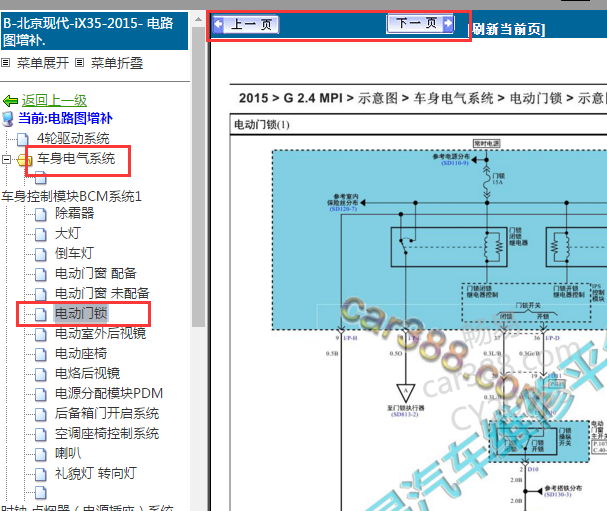Open the 喇叭 entry
This screenshot has height=511, width=607.
click(68, 453)
